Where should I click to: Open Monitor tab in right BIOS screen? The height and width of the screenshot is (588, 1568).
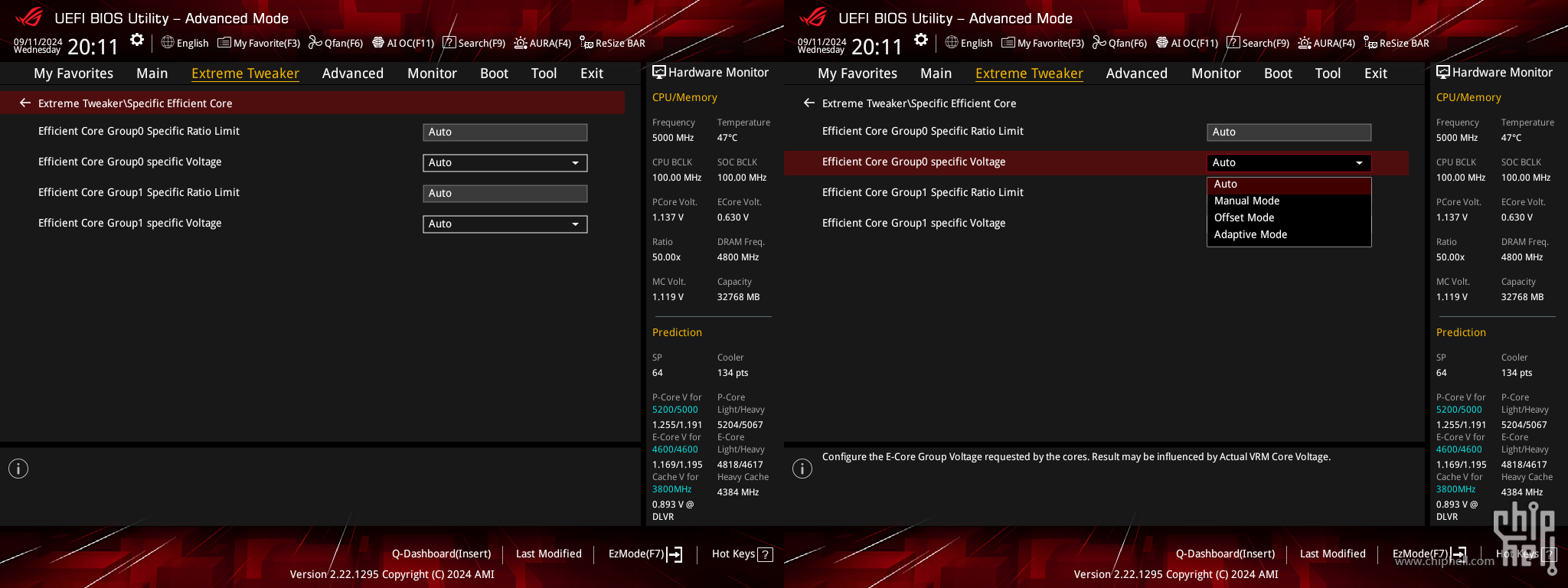[1216, 73]
